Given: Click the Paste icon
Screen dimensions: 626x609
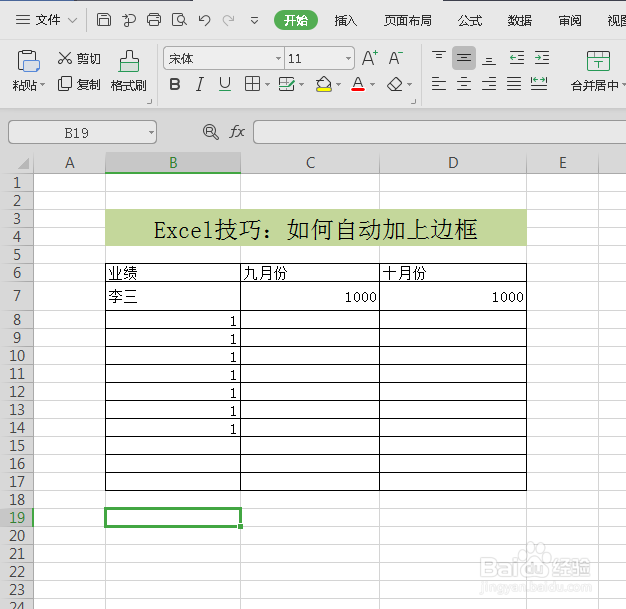Looking at the screenshot, I should (x=28, y=61).
